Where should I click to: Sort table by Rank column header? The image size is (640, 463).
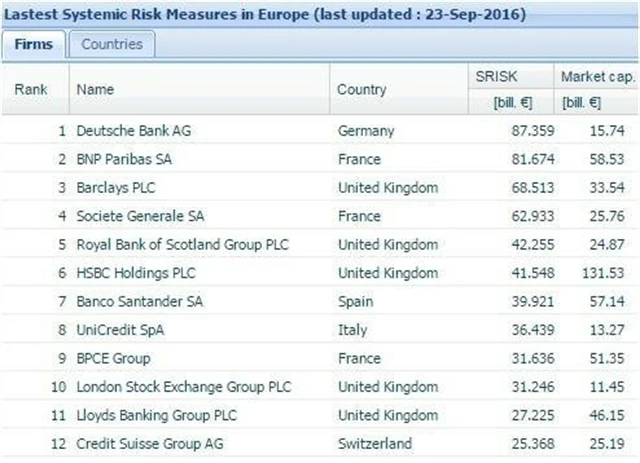click(x=32, y=89)
